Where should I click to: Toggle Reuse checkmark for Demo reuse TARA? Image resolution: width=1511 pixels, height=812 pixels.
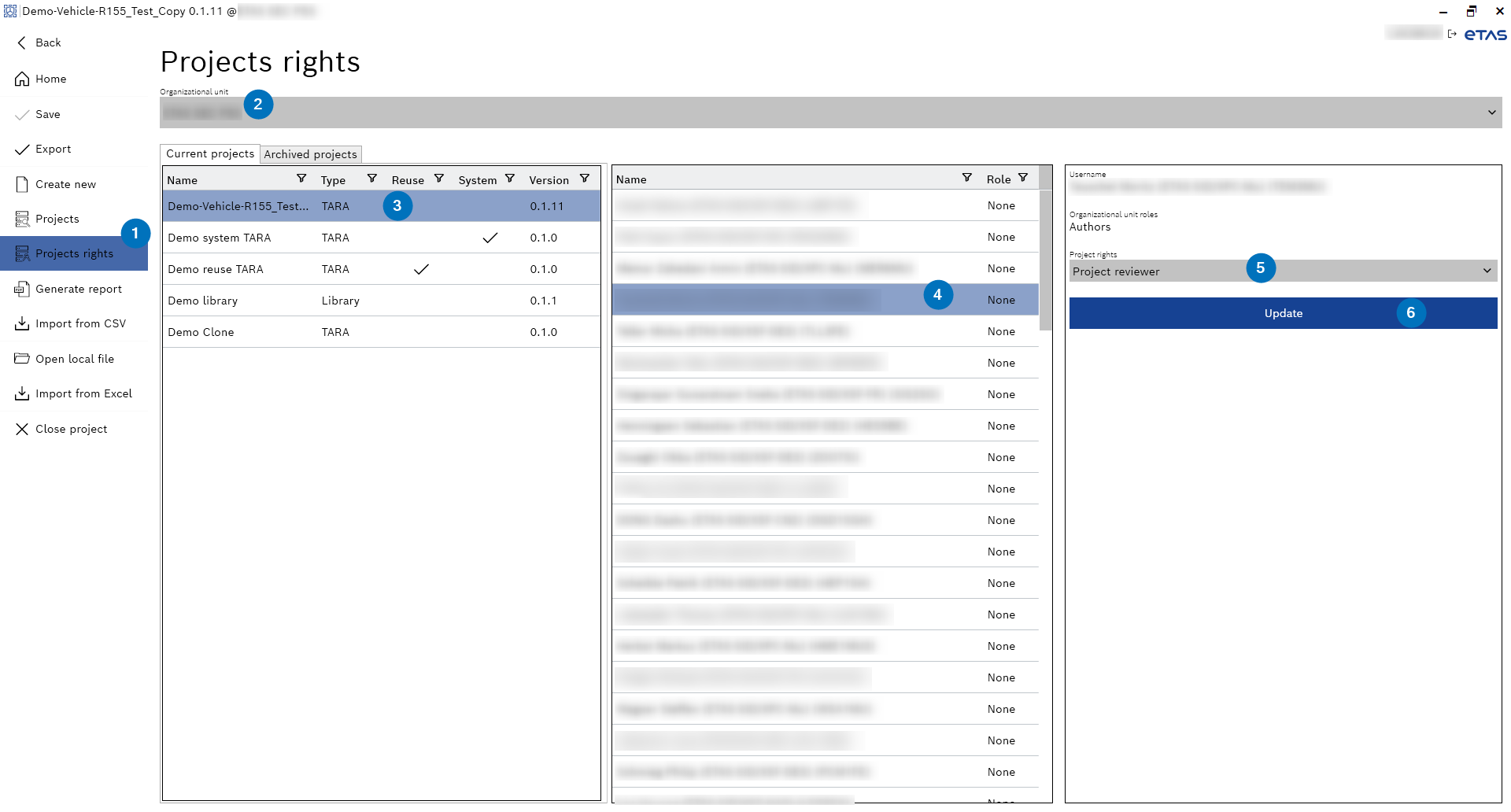click(x=421, y=269)
